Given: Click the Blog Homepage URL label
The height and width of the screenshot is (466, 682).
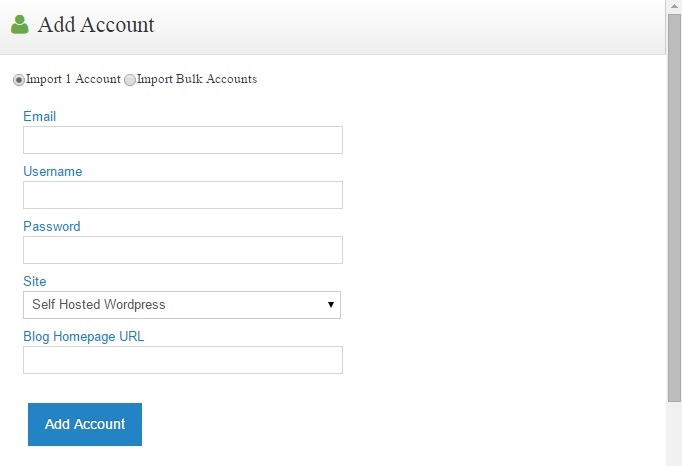Looking at the screenshot, I should tap(84, 336).
